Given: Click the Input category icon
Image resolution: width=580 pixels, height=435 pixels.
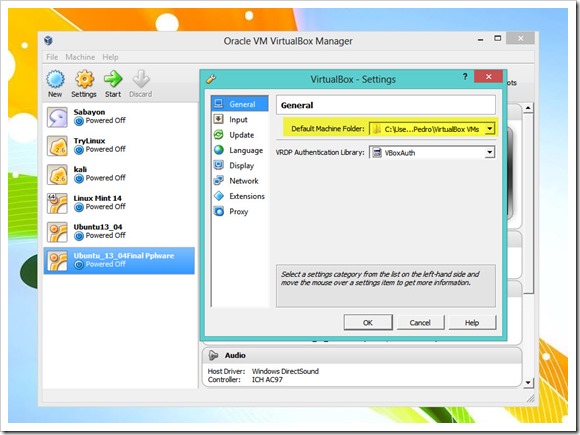Looking at the screenshot, I should coord(219,119).
